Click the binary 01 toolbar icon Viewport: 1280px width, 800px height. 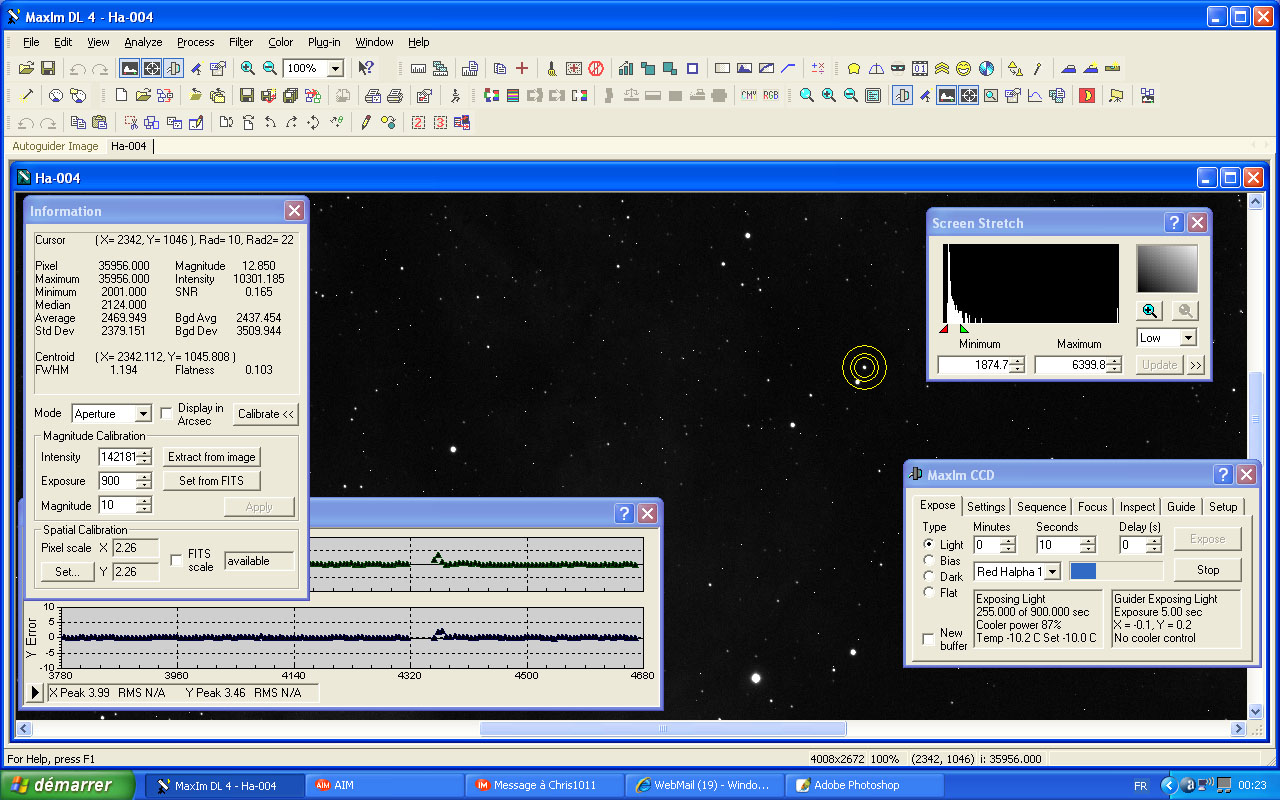[920, 68]
